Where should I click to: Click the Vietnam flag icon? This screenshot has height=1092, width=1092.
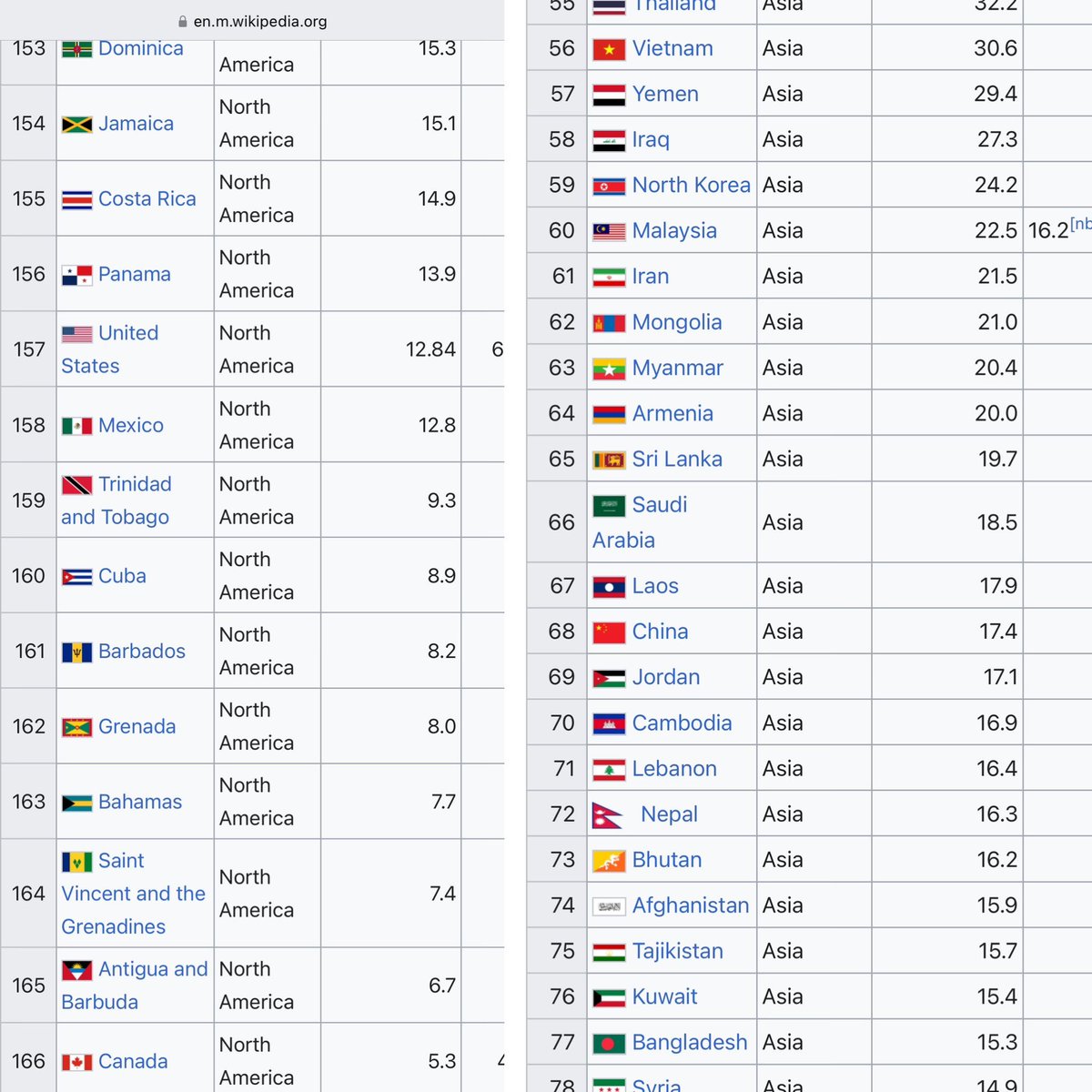click(x=609, y=48)
